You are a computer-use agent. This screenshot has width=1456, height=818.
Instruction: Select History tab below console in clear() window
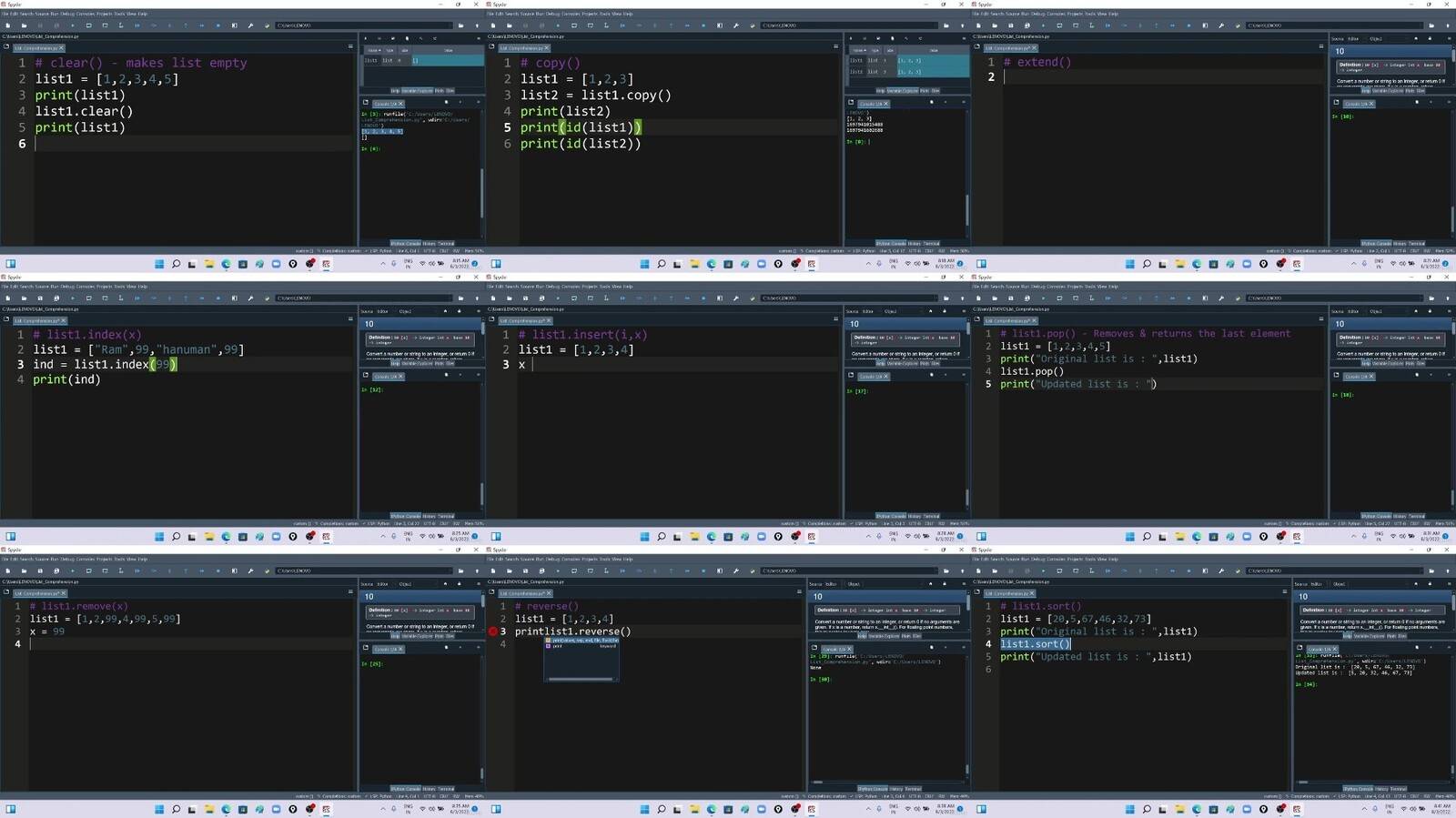430,244
